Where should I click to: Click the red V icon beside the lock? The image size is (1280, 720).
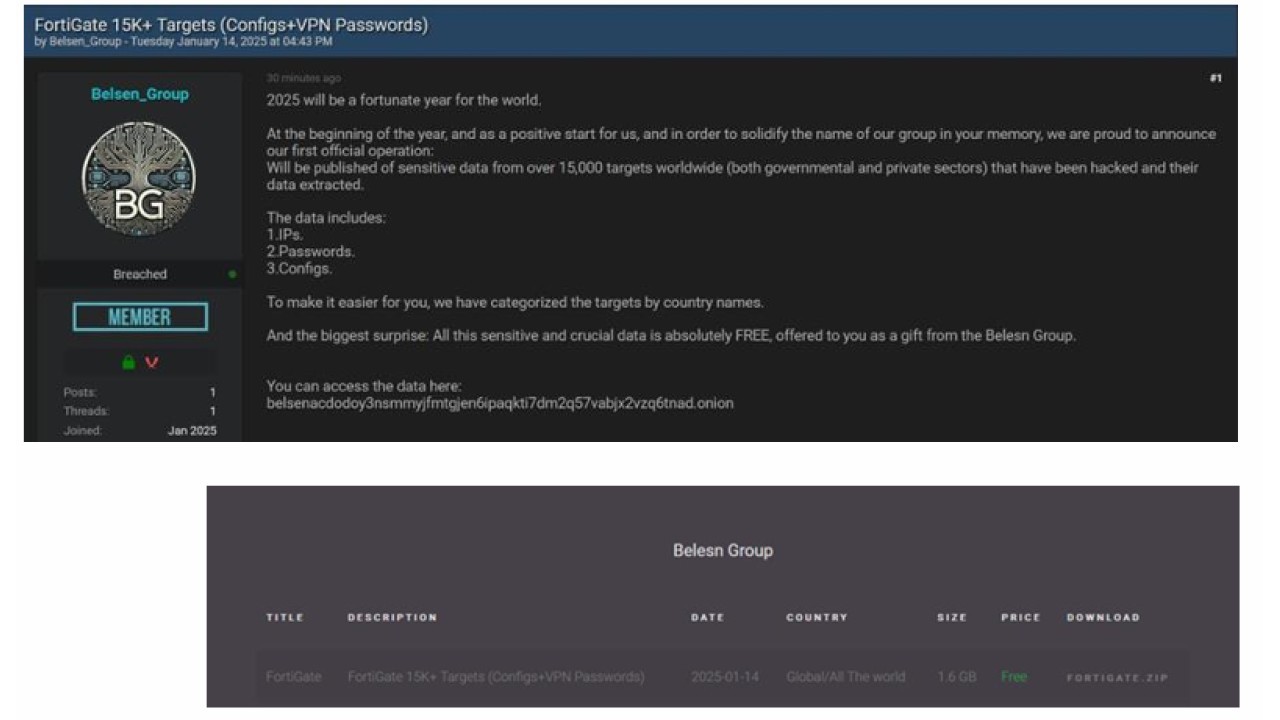(x=152, y=363)
